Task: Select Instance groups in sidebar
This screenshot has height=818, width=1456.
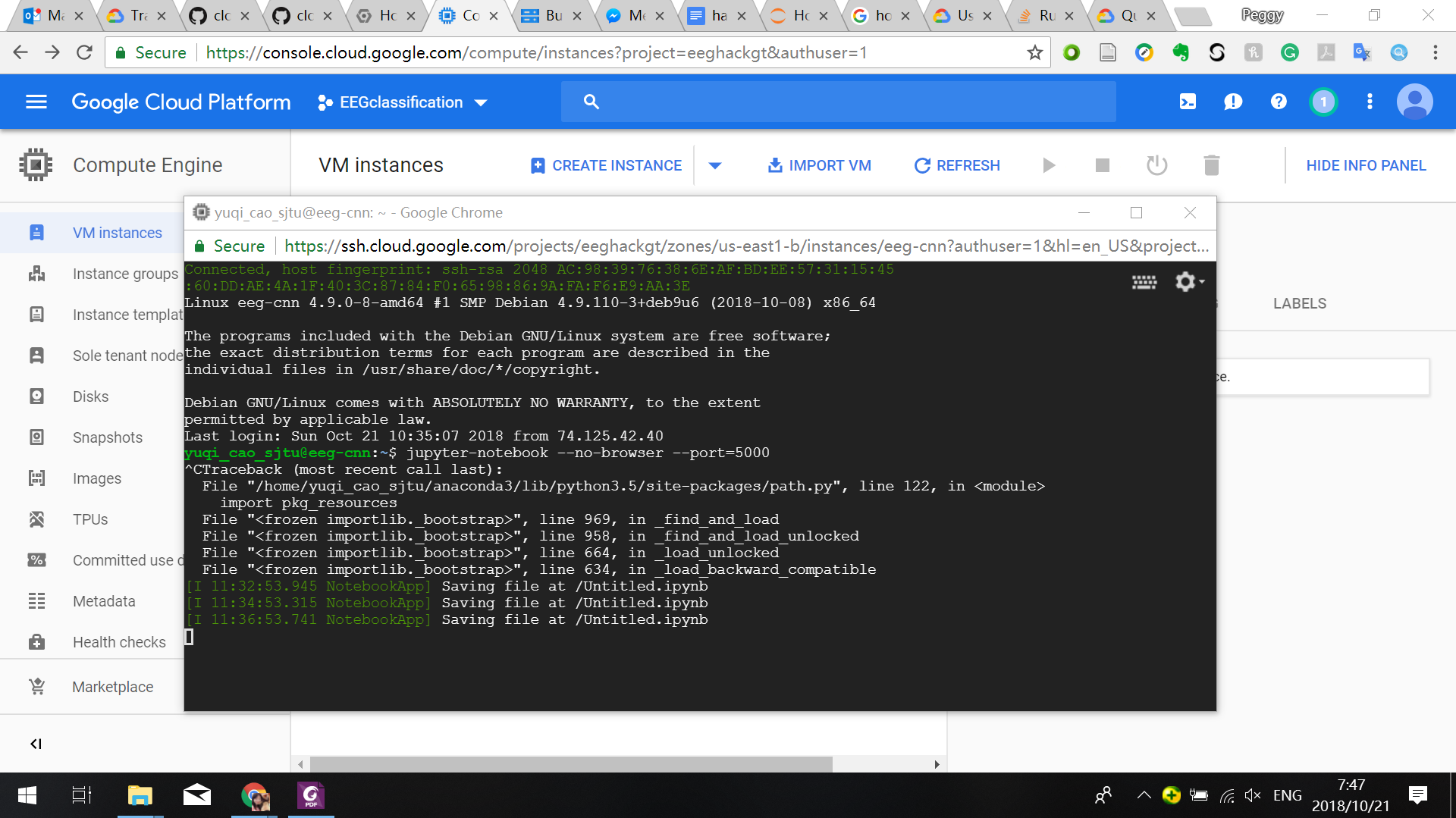Action: click(x=92, y=274)
